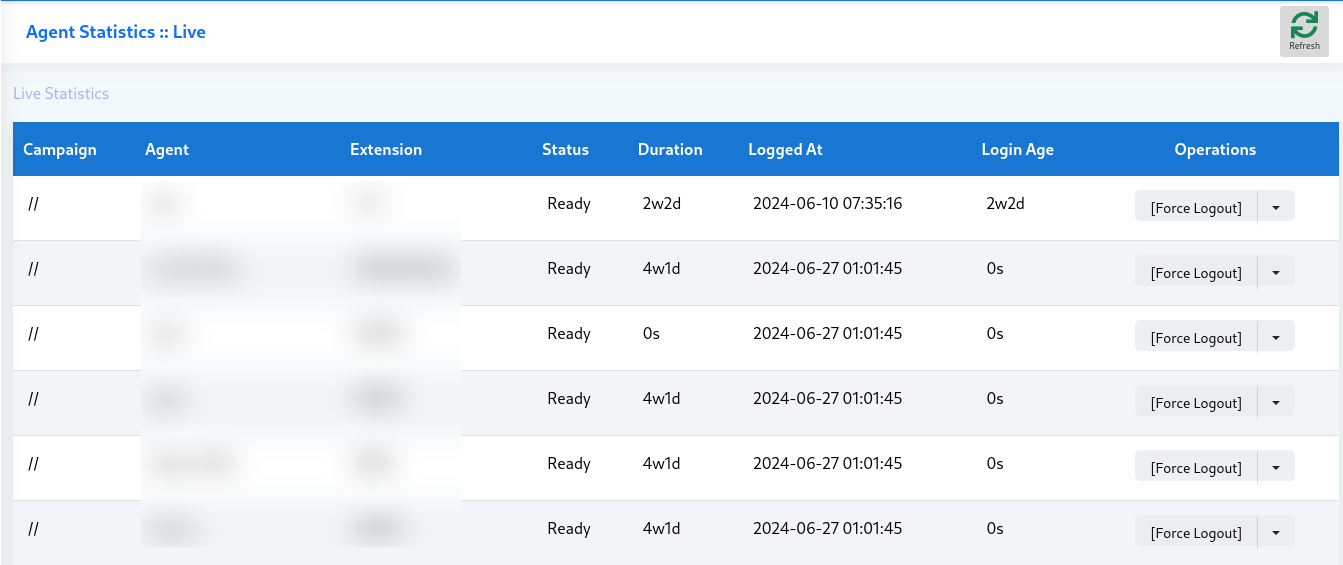The width and height of the screenshot is (1343, 565).
Task: Select the Agent column header
Action: click(x=167, y=149)
